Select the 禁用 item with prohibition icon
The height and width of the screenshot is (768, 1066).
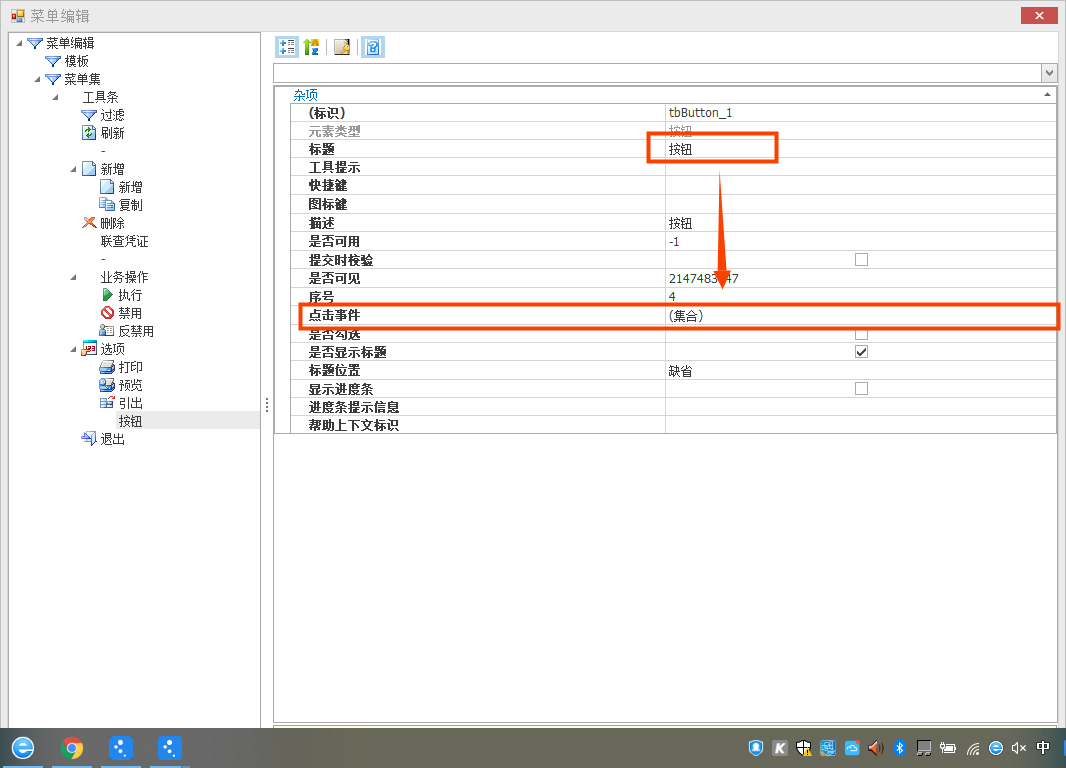[x=130, y=313]
